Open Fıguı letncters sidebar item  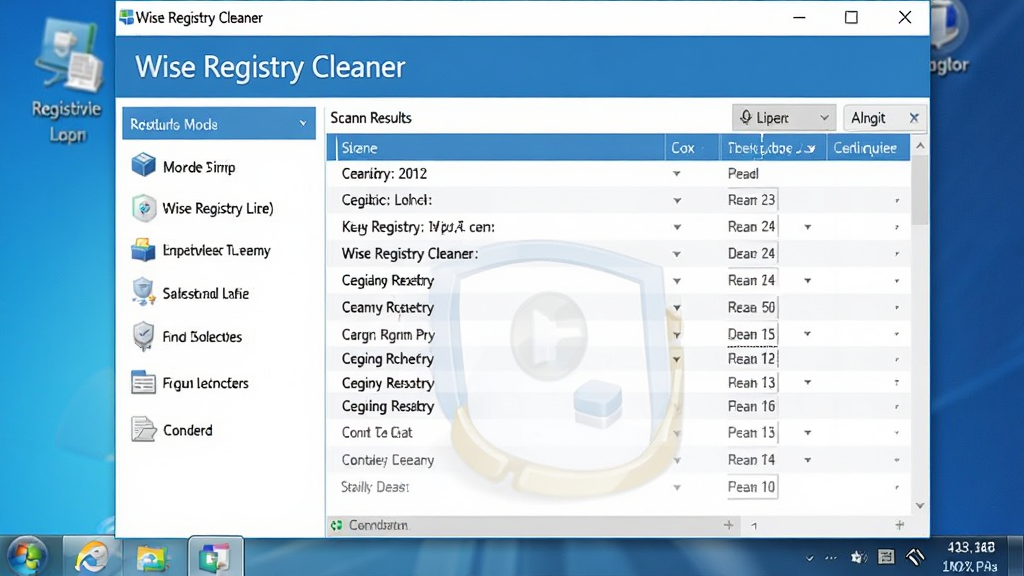click(x=205, y=383)
